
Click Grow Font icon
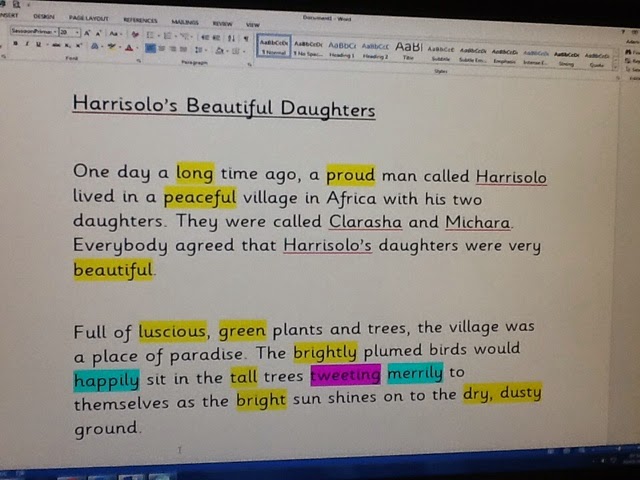coord(87,33)
